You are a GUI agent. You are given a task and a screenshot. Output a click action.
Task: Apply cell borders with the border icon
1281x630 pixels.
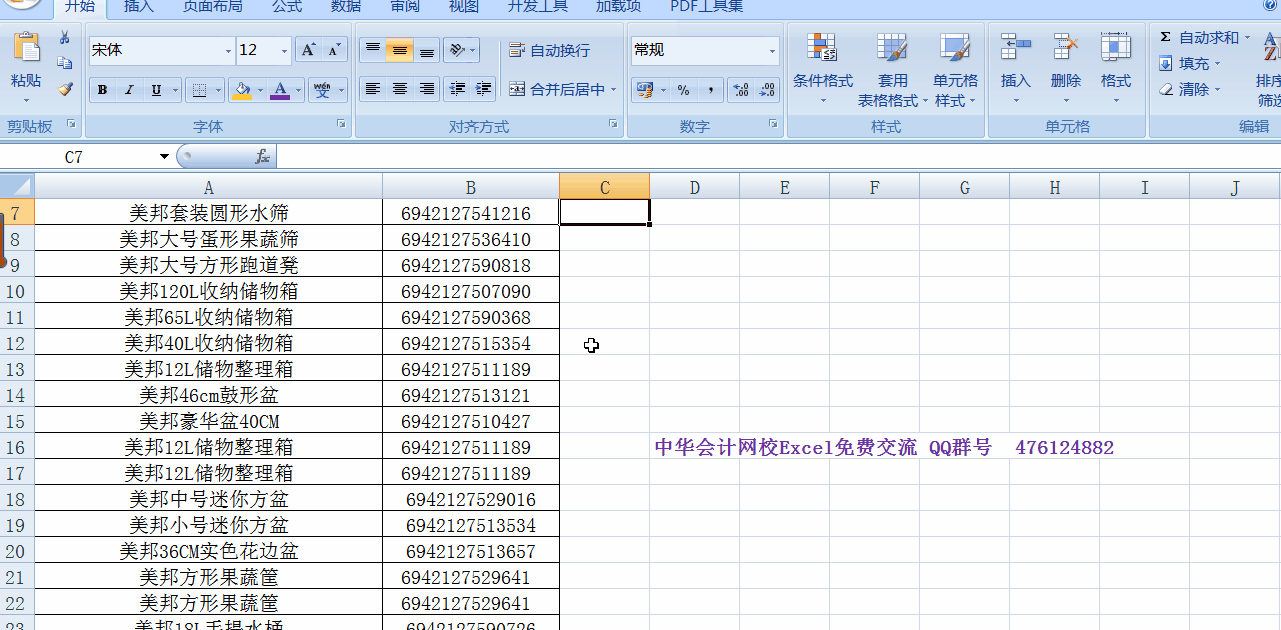click(x=199, y=90)
